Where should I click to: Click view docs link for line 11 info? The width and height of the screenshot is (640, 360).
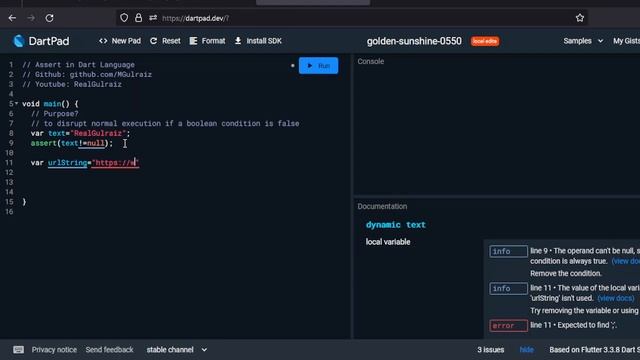point(616,298)
